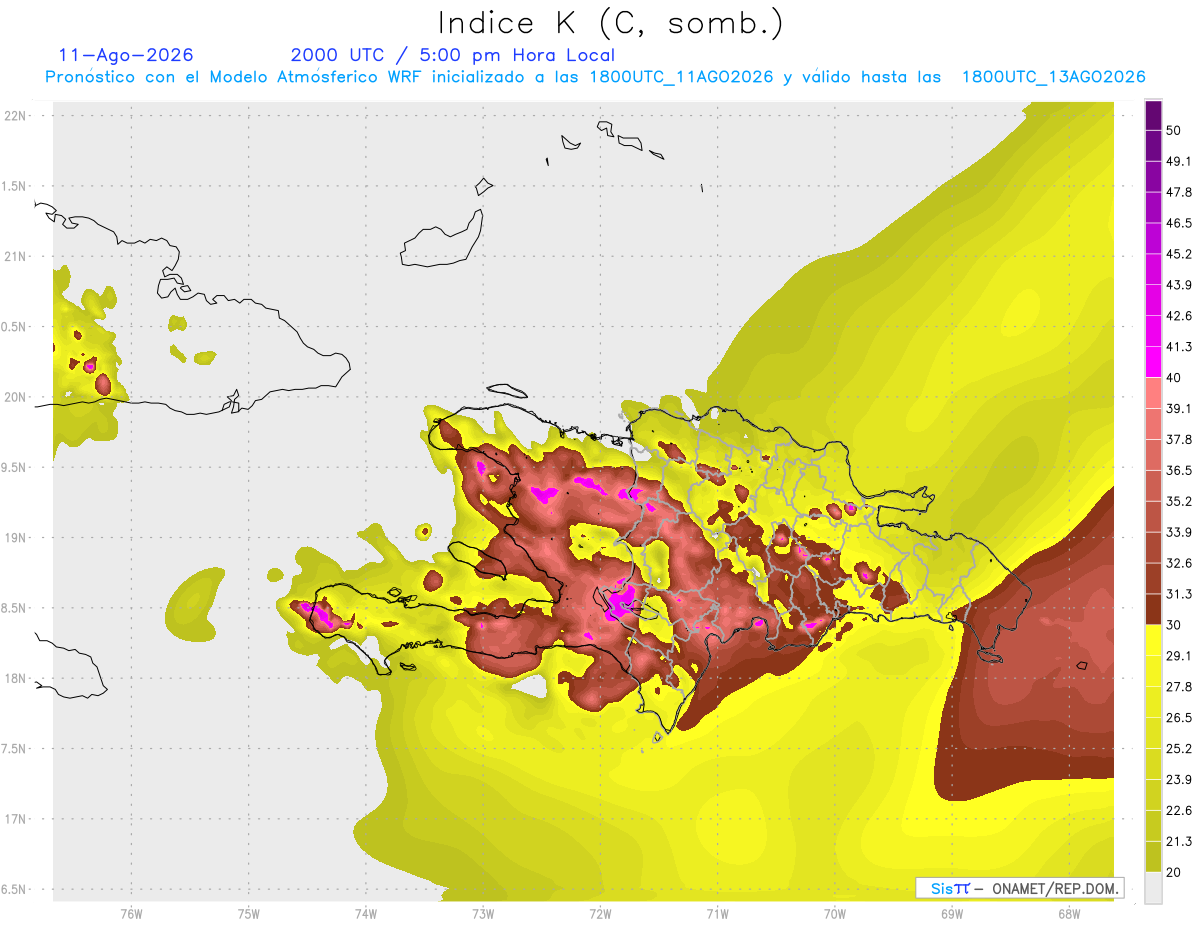This screenshot has height=927, width=1200.
Task: Click the "Pronóstico con el Modelo Atmosférico WRF" line
Action: 595,77
